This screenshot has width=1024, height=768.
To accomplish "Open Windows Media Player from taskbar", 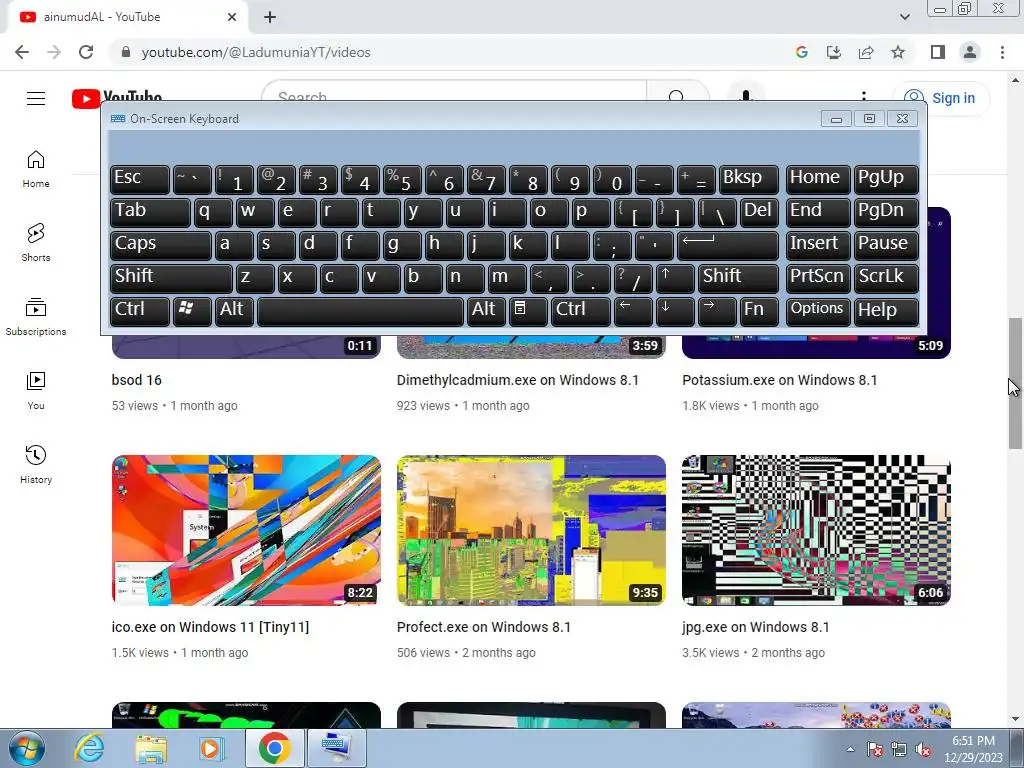I will tap(212, 748).
